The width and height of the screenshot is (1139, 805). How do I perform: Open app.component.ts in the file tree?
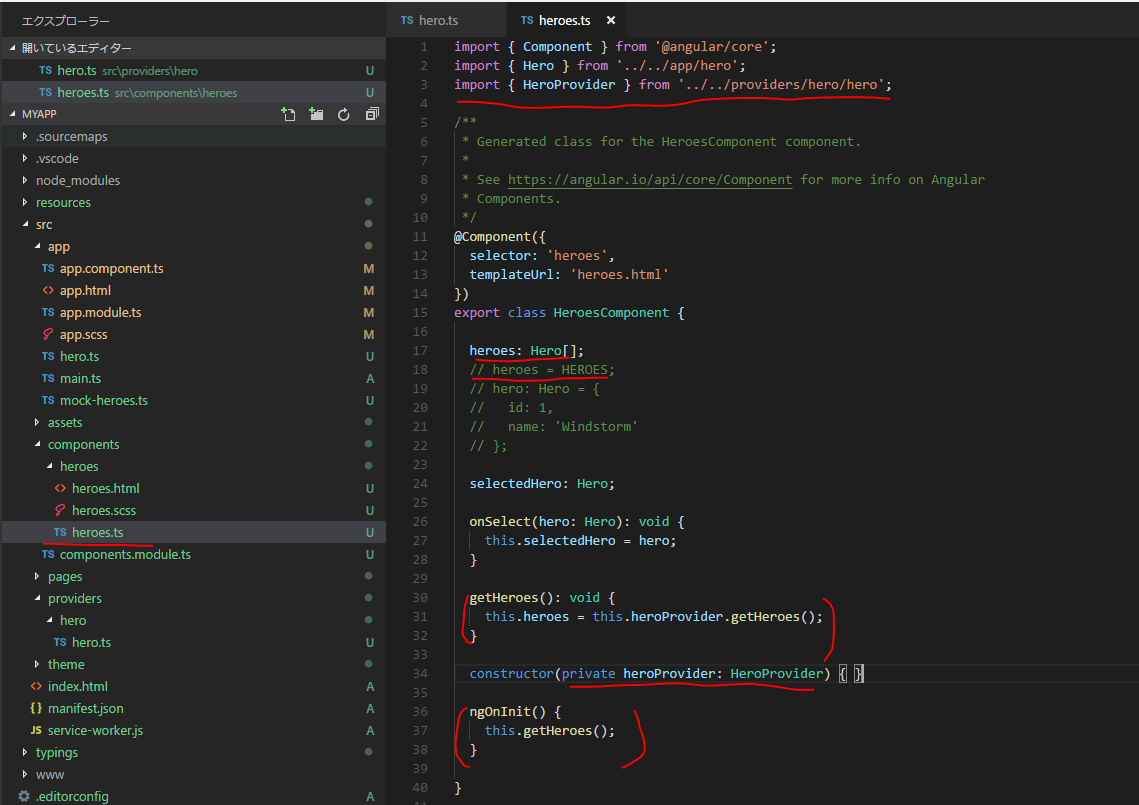[x=194, y=268]
